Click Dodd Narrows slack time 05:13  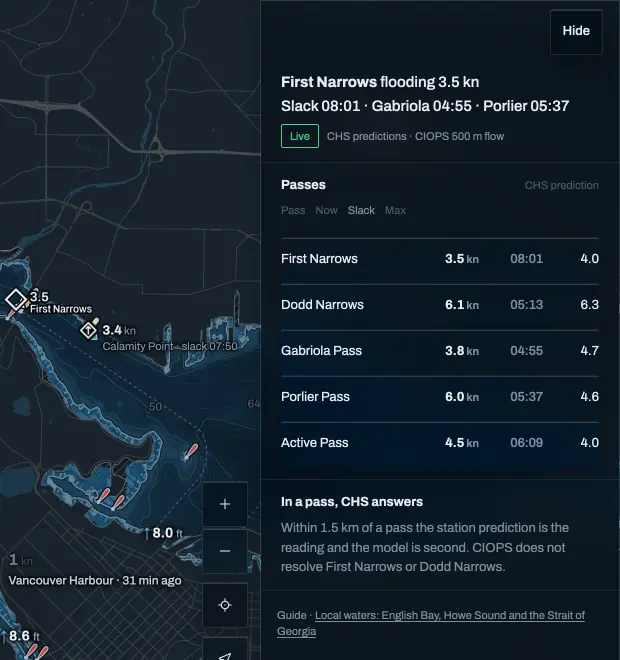[x=526, y=305]
